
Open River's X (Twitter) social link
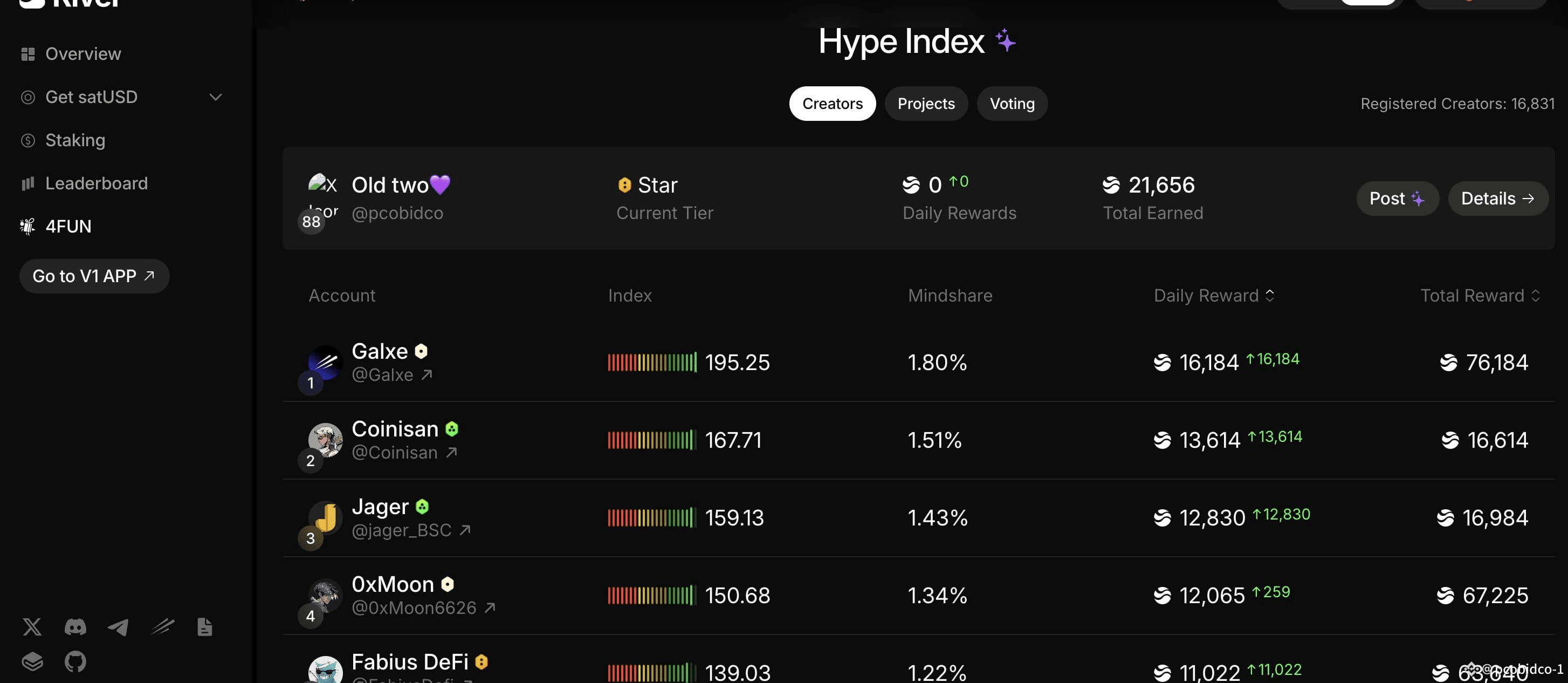32,626
